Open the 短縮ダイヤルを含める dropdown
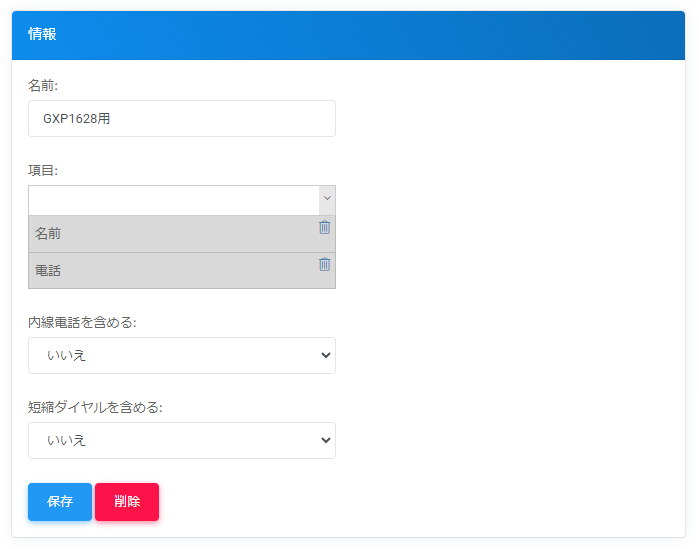This screenshot has width=699, height=549. tap(181, 440)
